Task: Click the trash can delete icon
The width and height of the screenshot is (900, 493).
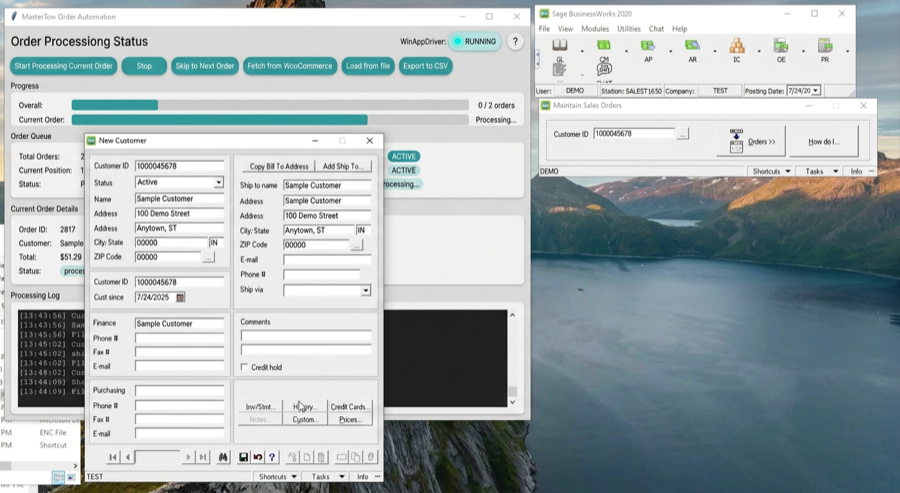Action: 321,457
